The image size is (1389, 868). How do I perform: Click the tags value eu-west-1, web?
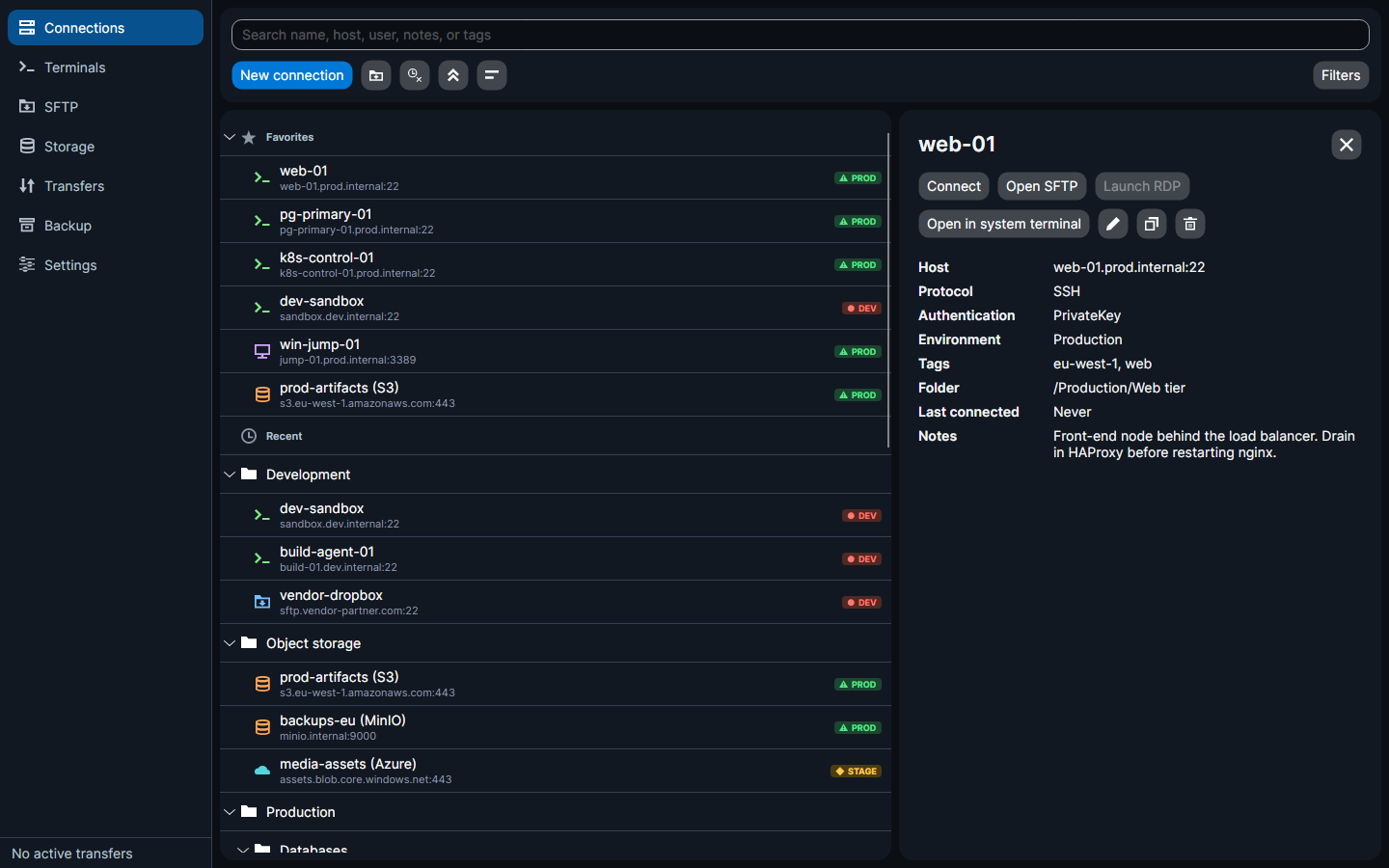point(1103,364)
